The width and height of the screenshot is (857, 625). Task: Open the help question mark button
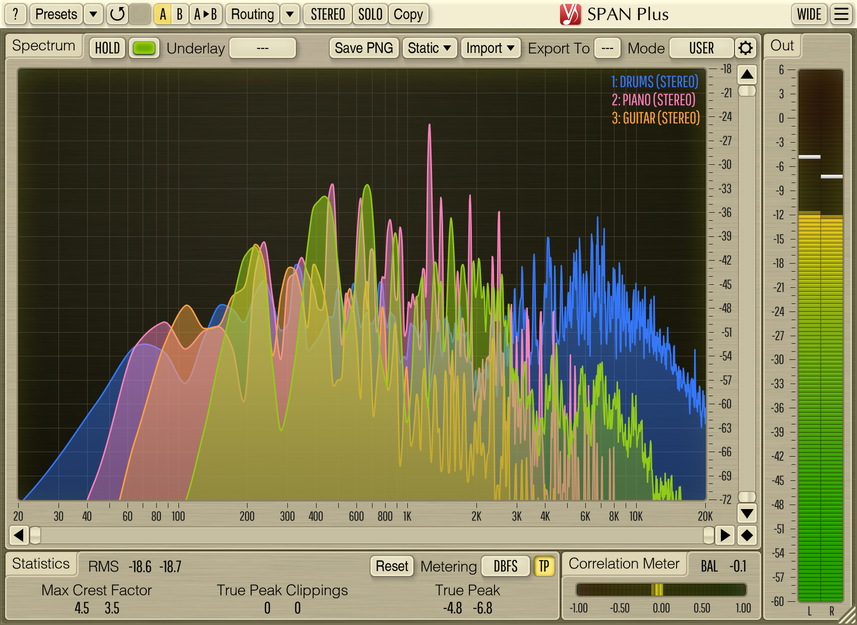tap(15, 14)
